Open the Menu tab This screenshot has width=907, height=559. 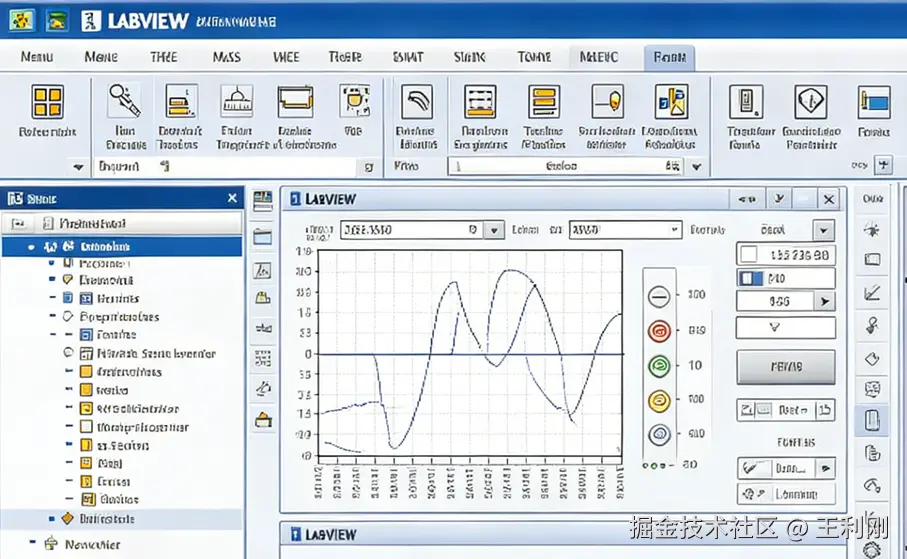point(36,57)
